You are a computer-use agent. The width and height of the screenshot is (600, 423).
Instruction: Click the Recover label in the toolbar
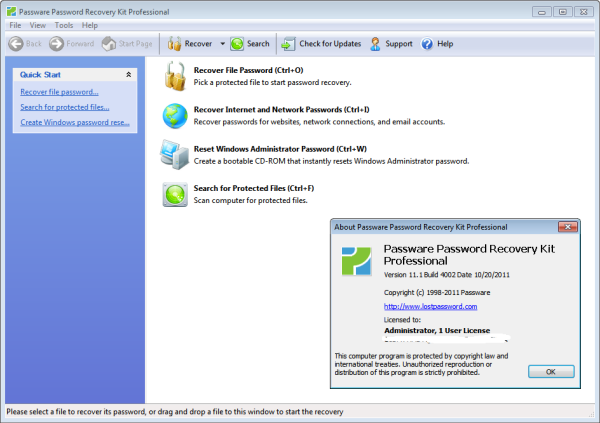coord(198,44)
